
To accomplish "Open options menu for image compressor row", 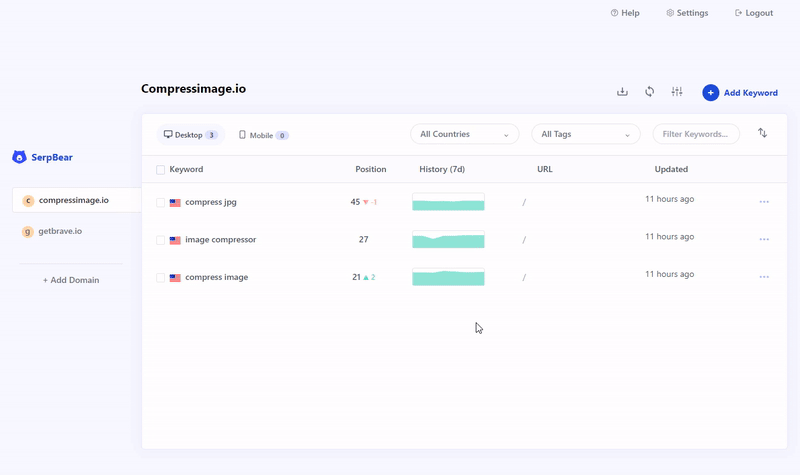I will click(x=764, y=239).
